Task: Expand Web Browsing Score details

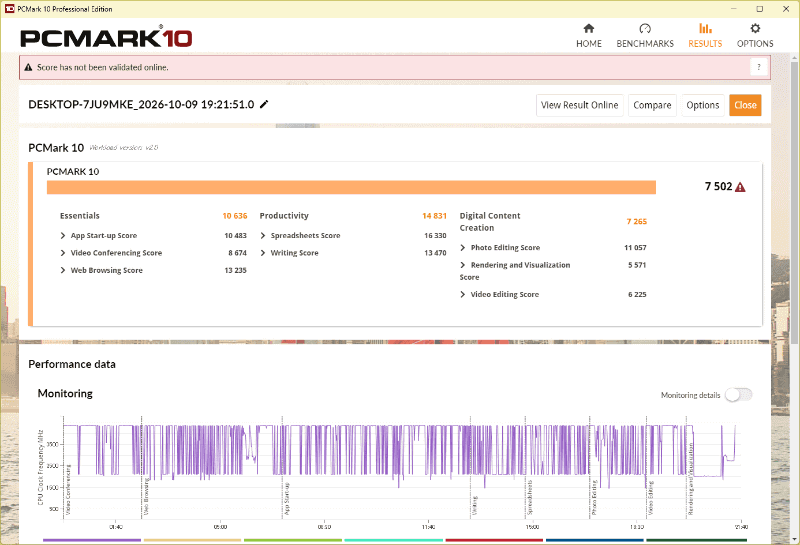Action: (63, 270)
